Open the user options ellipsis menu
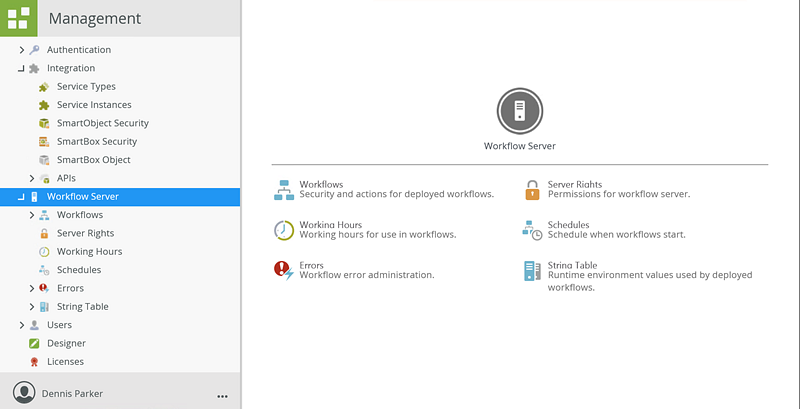800x409 pixels. point(222,395)
